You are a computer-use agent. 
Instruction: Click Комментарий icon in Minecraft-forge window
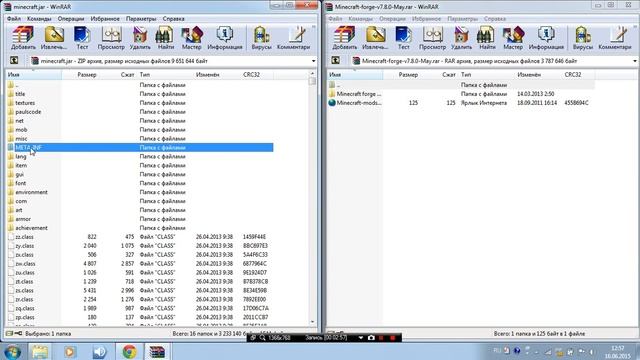coord(615,38)
